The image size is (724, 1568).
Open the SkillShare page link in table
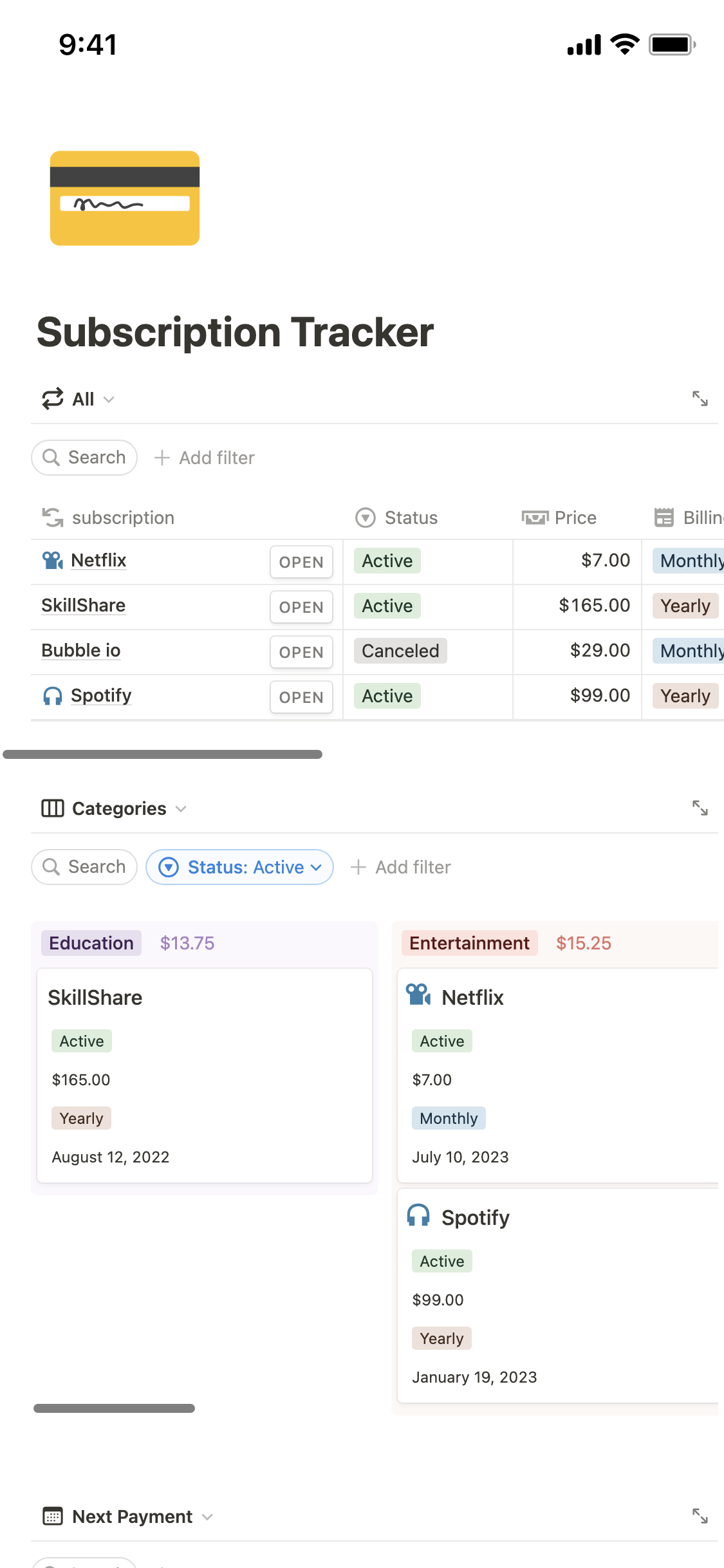point(84,606)
